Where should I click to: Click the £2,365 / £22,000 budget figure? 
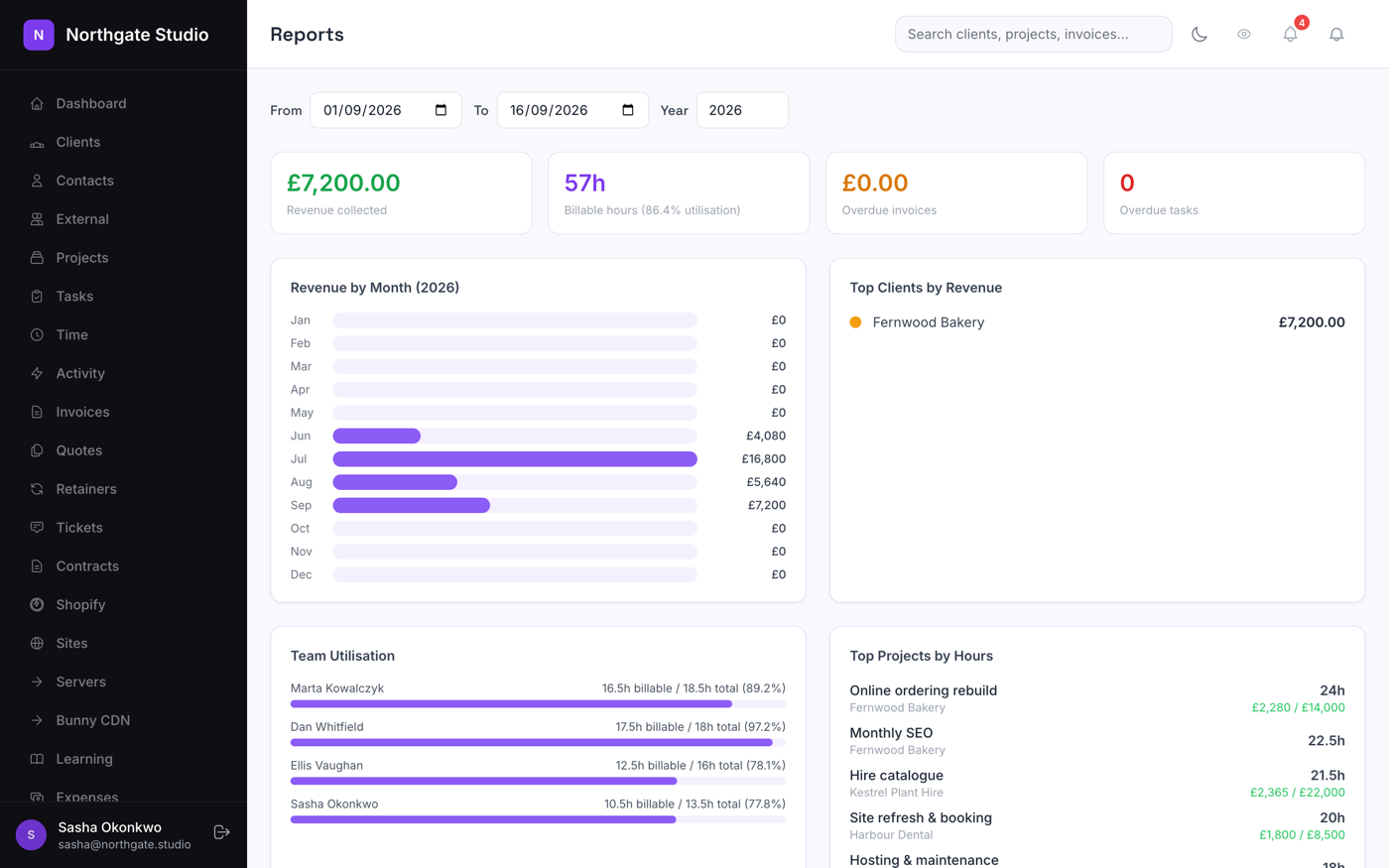tap(1298, 793)
